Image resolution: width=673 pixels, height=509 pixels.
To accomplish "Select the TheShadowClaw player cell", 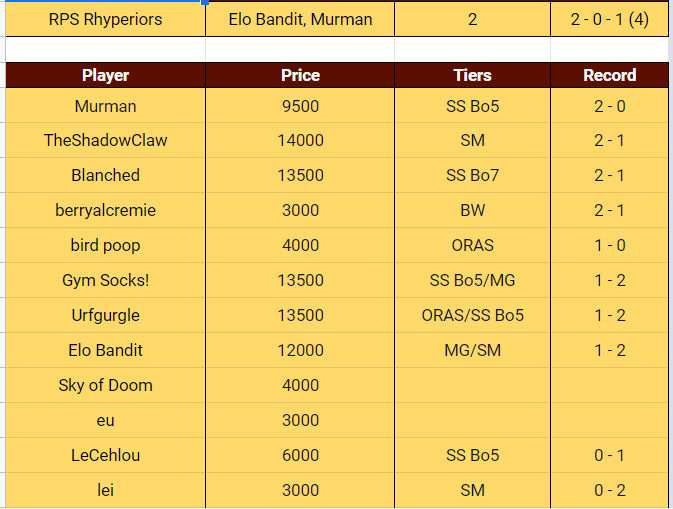I will click(x=105, y=140).
